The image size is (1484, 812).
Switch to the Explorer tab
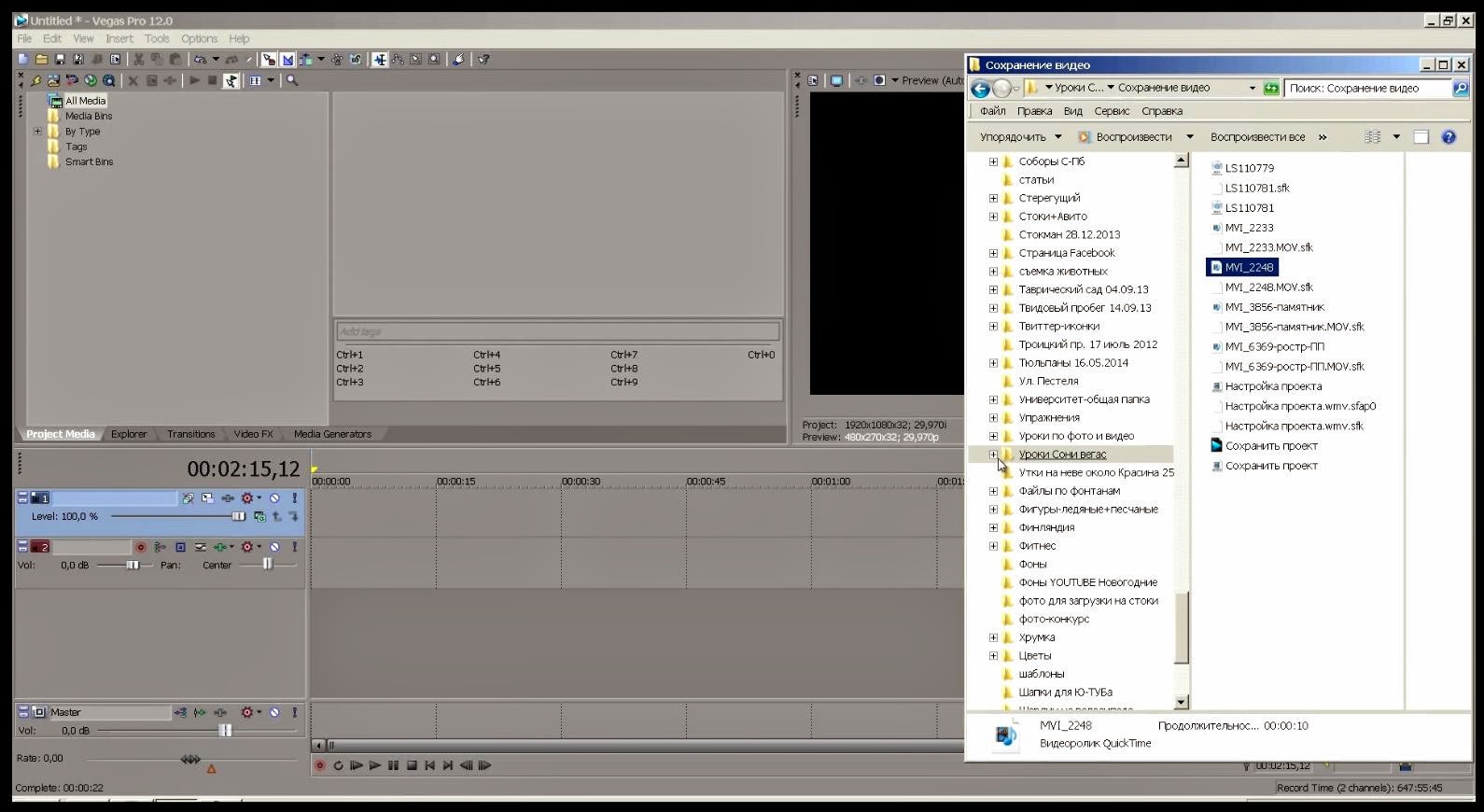coord(129,434)
